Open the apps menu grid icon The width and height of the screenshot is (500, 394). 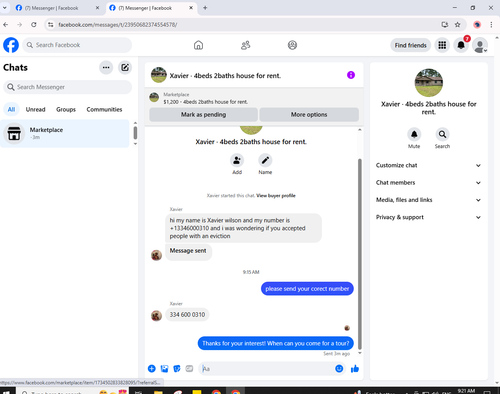(x=442, y=45)
